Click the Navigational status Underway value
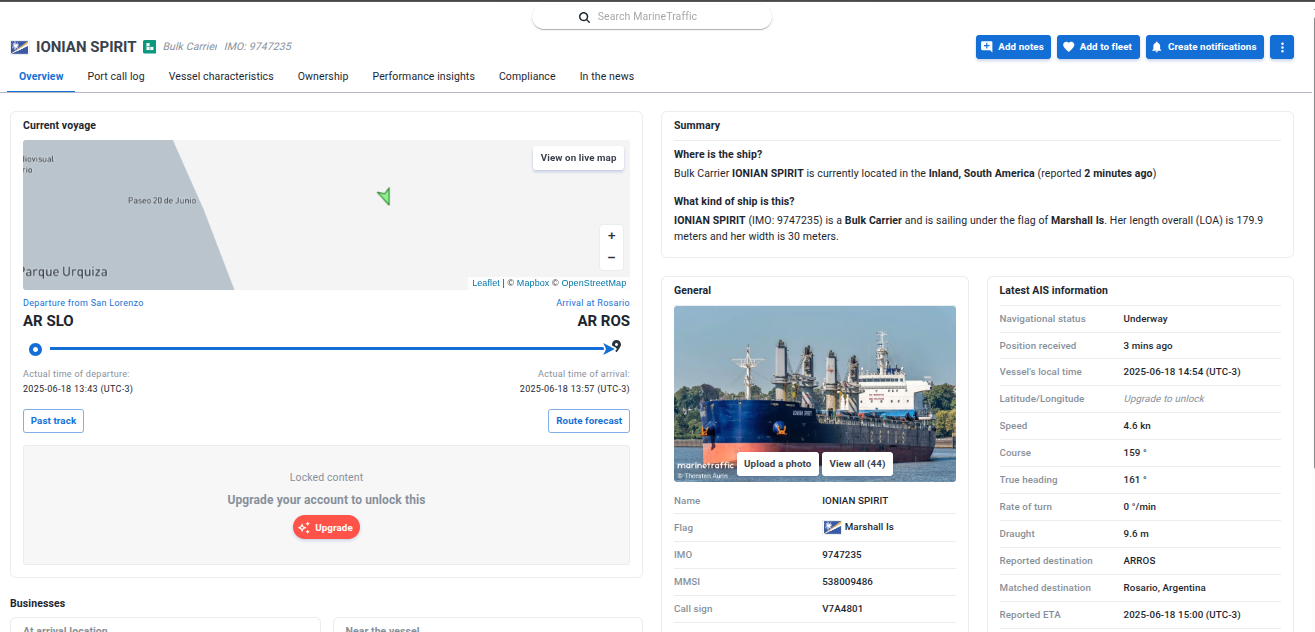1315x632 pixels. point(1145,319)
